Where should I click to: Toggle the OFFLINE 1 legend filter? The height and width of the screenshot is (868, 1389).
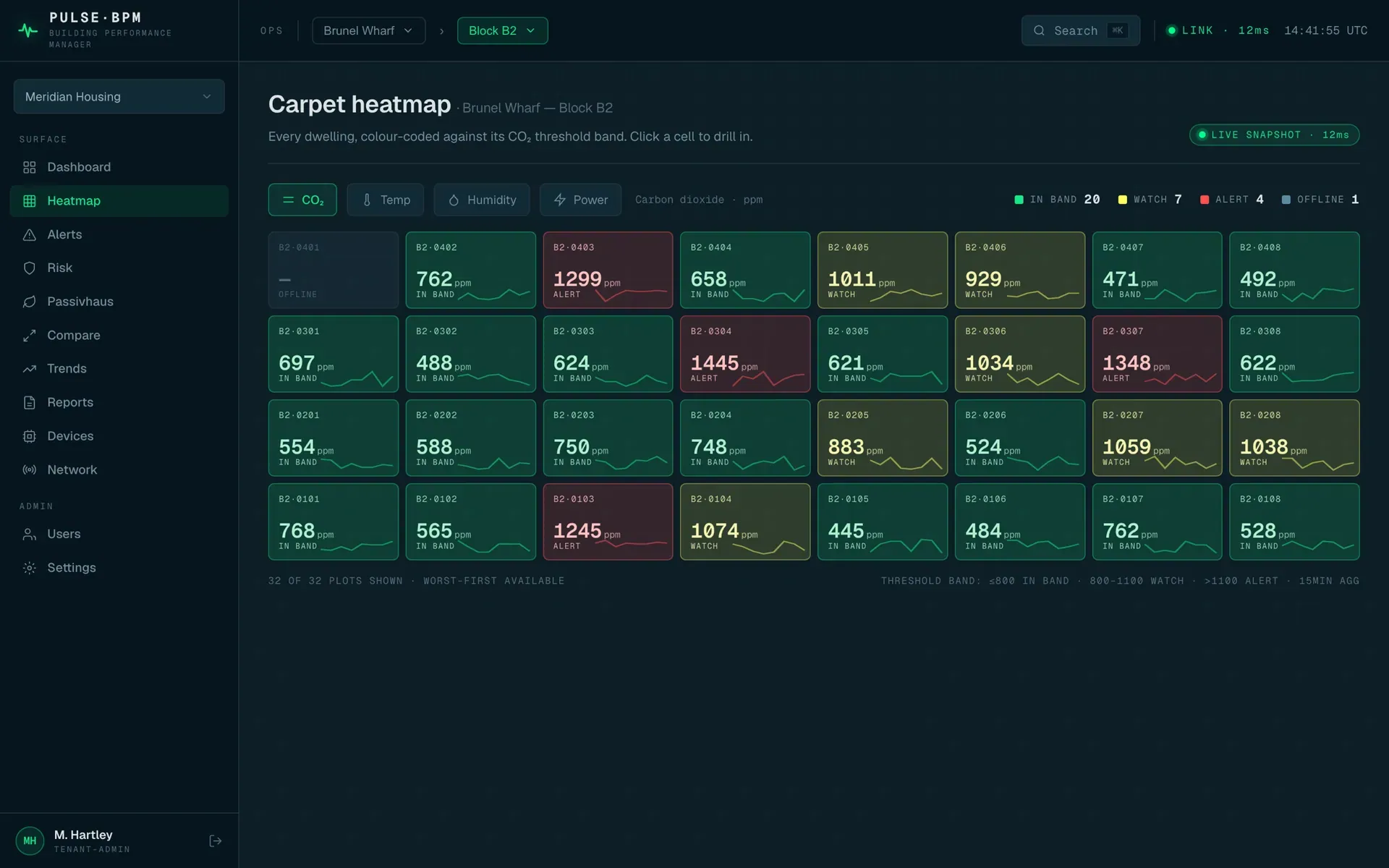1320,200
